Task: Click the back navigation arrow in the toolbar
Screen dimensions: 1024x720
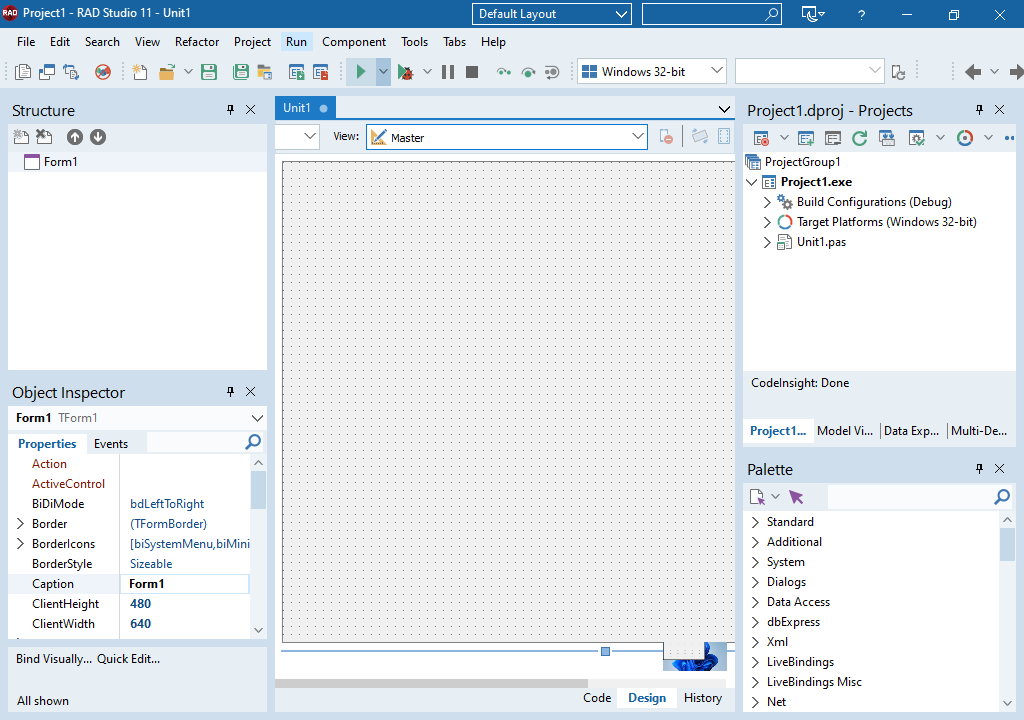Action: (973, 72)
